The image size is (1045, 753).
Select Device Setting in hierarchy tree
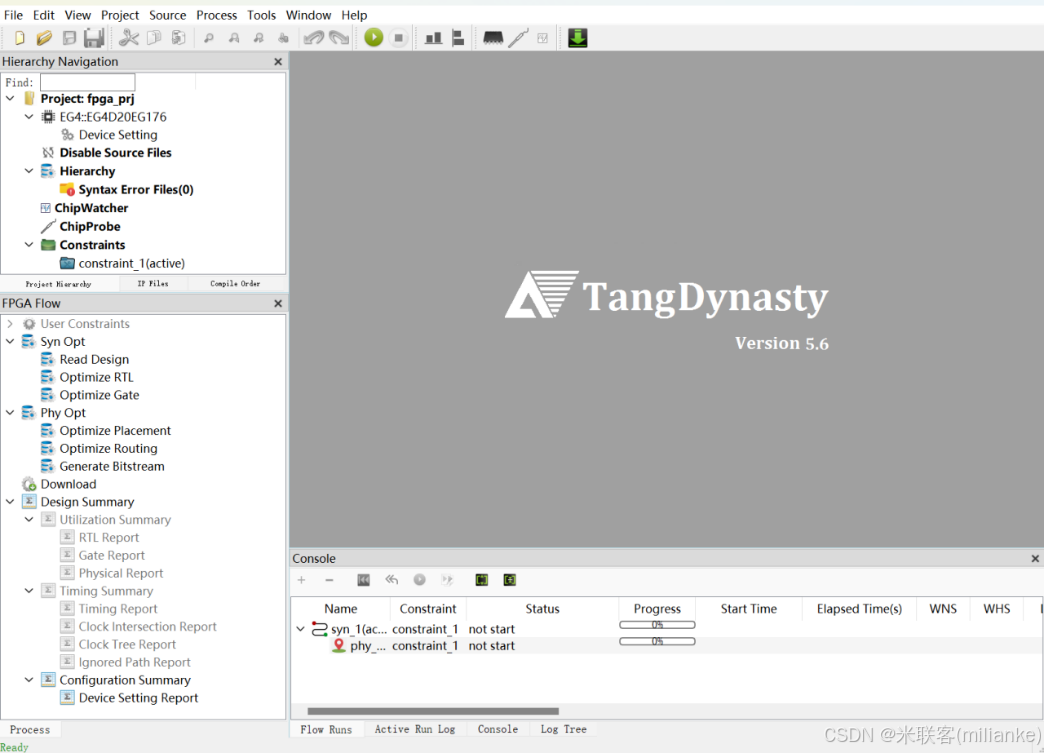(118, 135)
